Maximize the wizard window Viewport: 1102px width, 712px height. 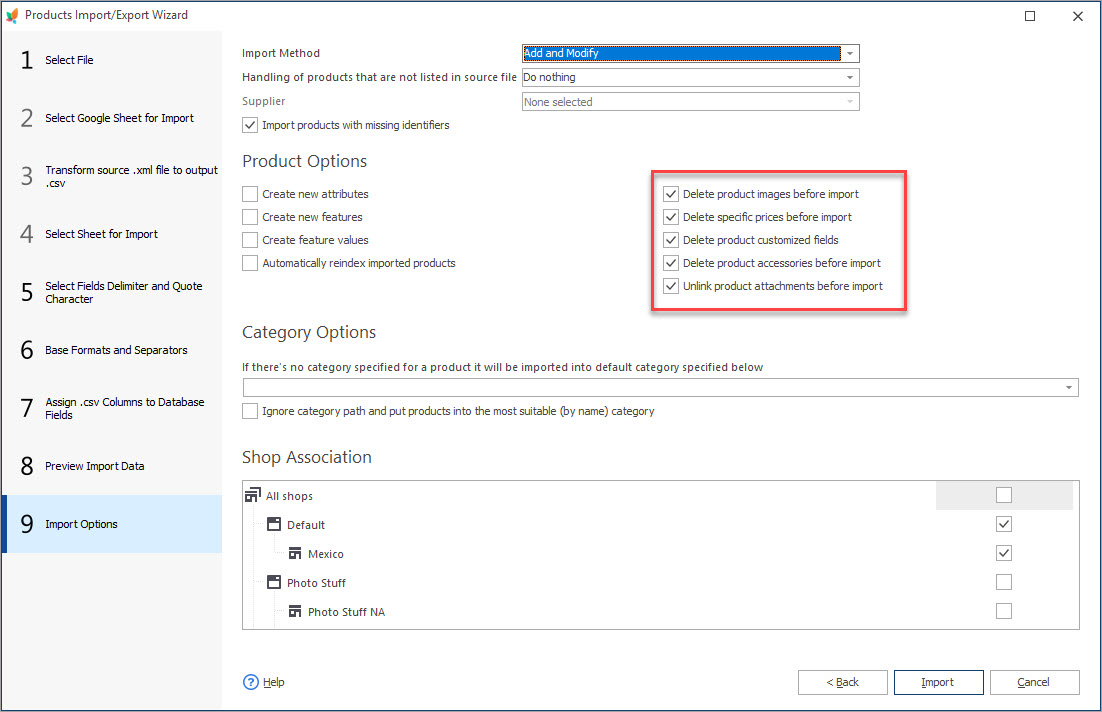pos(1030,15)
